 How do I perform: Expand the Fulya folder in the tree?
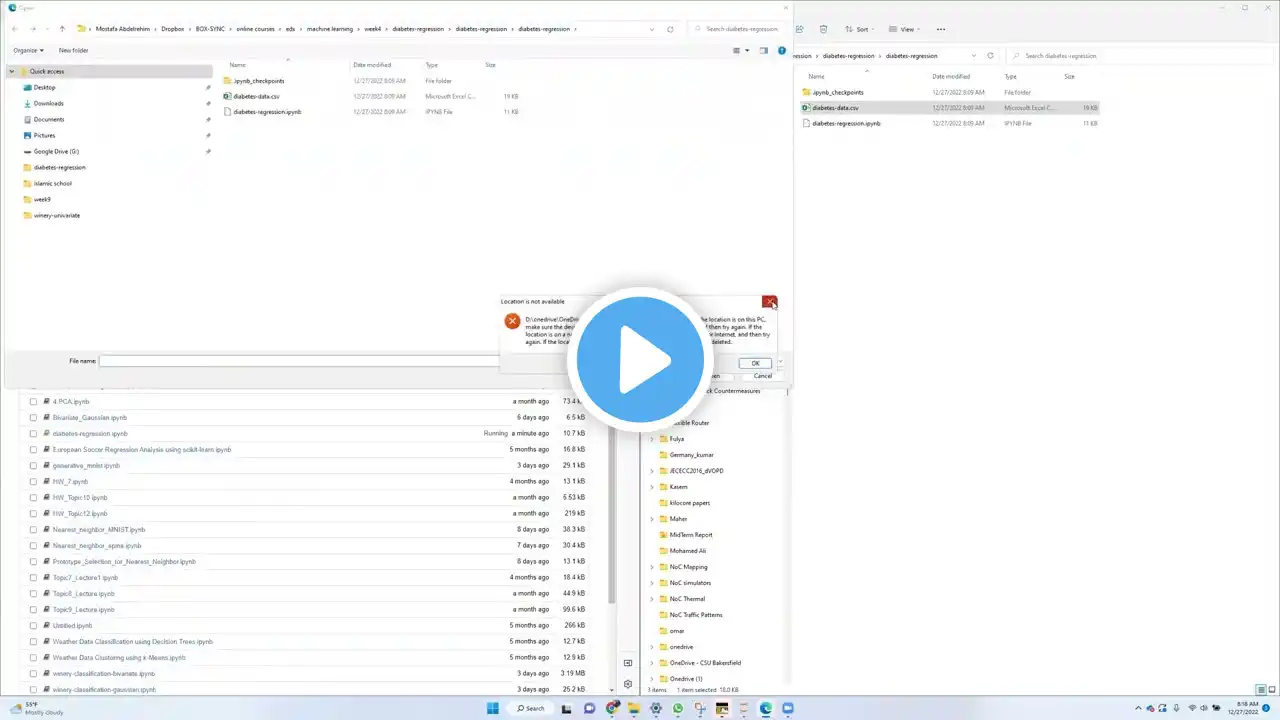pyautogui.click(x=652, y=439)
